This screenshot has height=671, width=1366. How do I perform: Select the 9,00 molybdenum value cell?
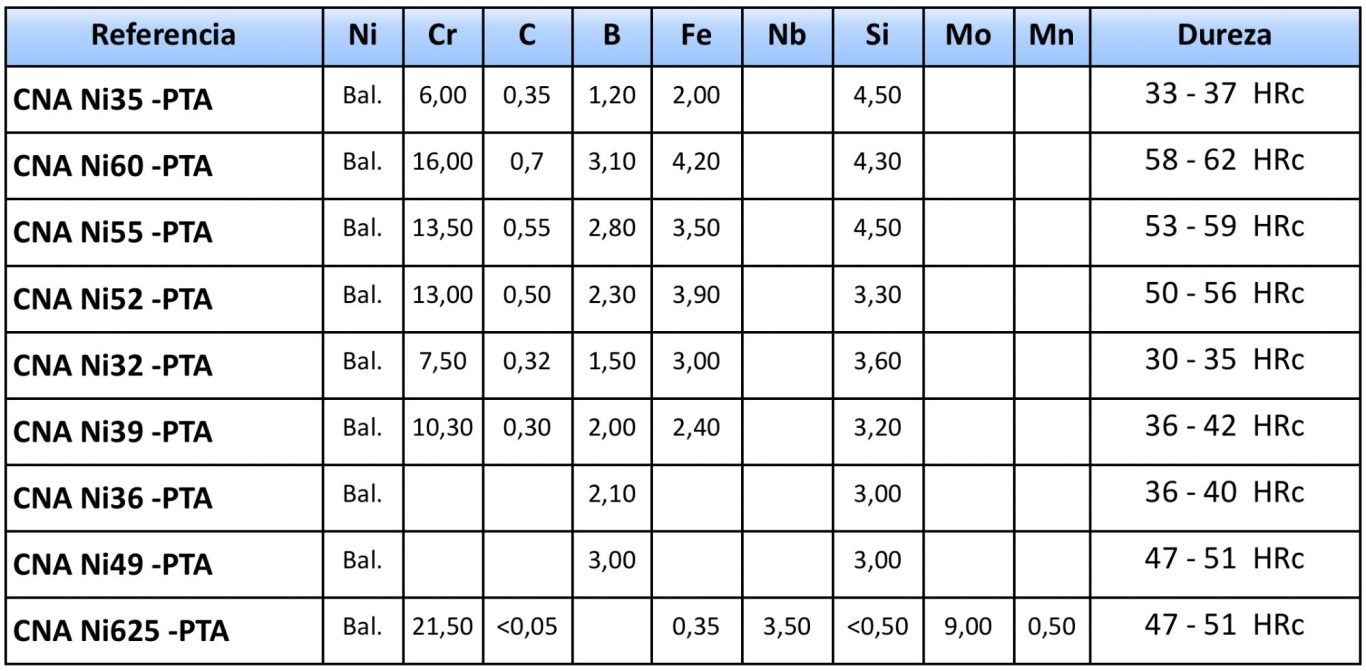(968, 628)
